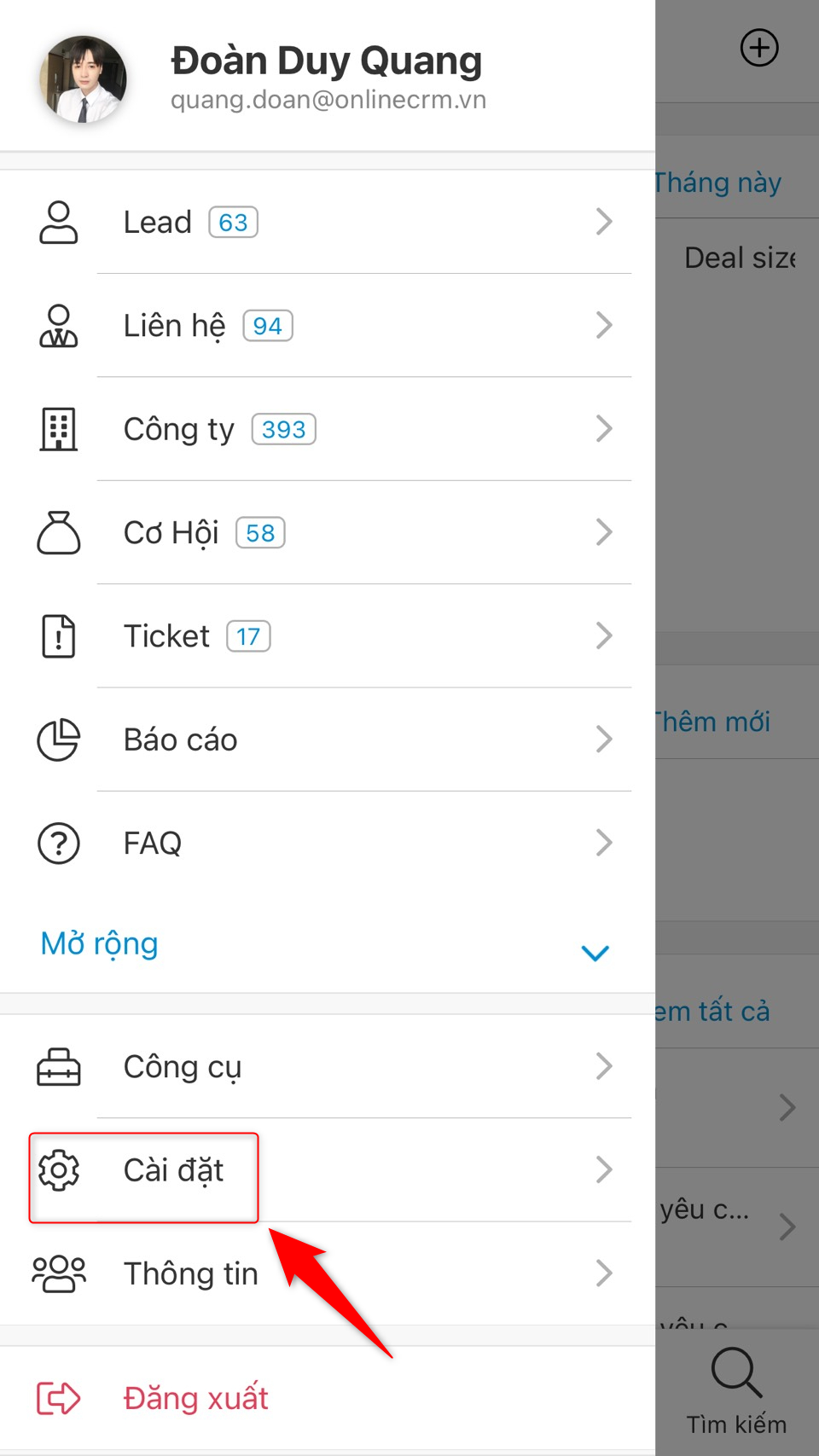This screenshot has height=1456, width=819.
Task: Tap the Báo cáo pie chart icon
Action: point(58,740)
